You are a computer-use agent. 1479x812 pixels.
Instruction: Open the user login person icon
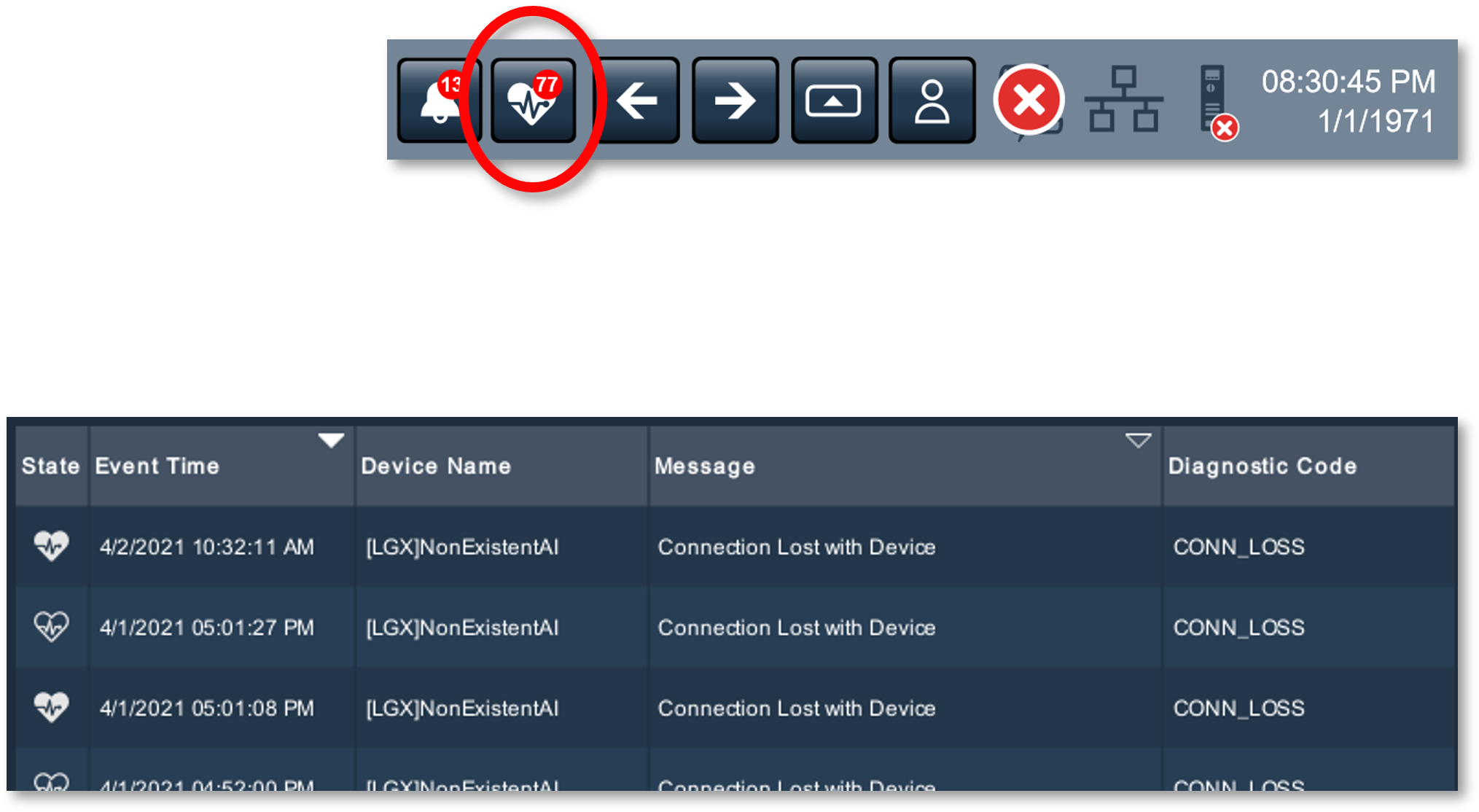(932, 100)
